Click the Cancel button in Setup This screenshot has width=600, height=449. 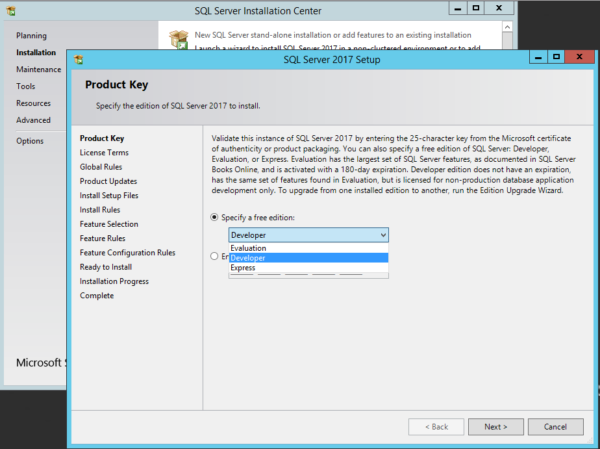556,427
